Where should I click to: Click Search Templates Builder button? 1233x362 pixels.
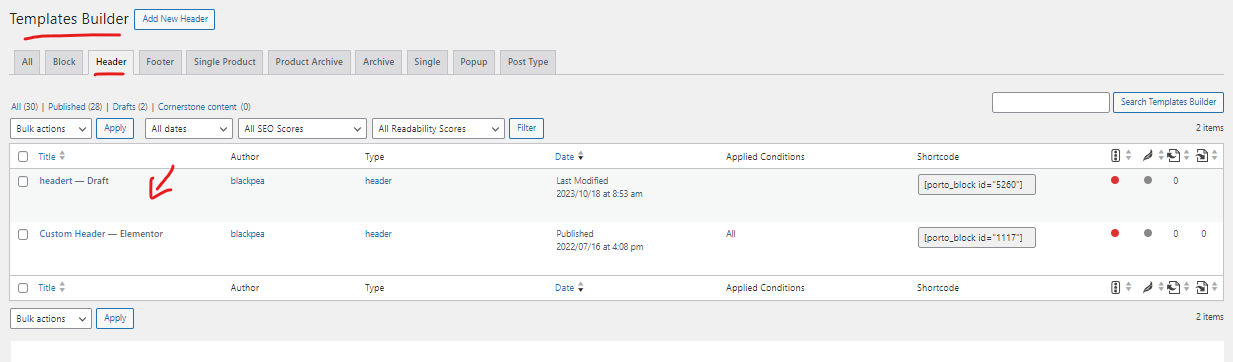tap(1168, 102)
